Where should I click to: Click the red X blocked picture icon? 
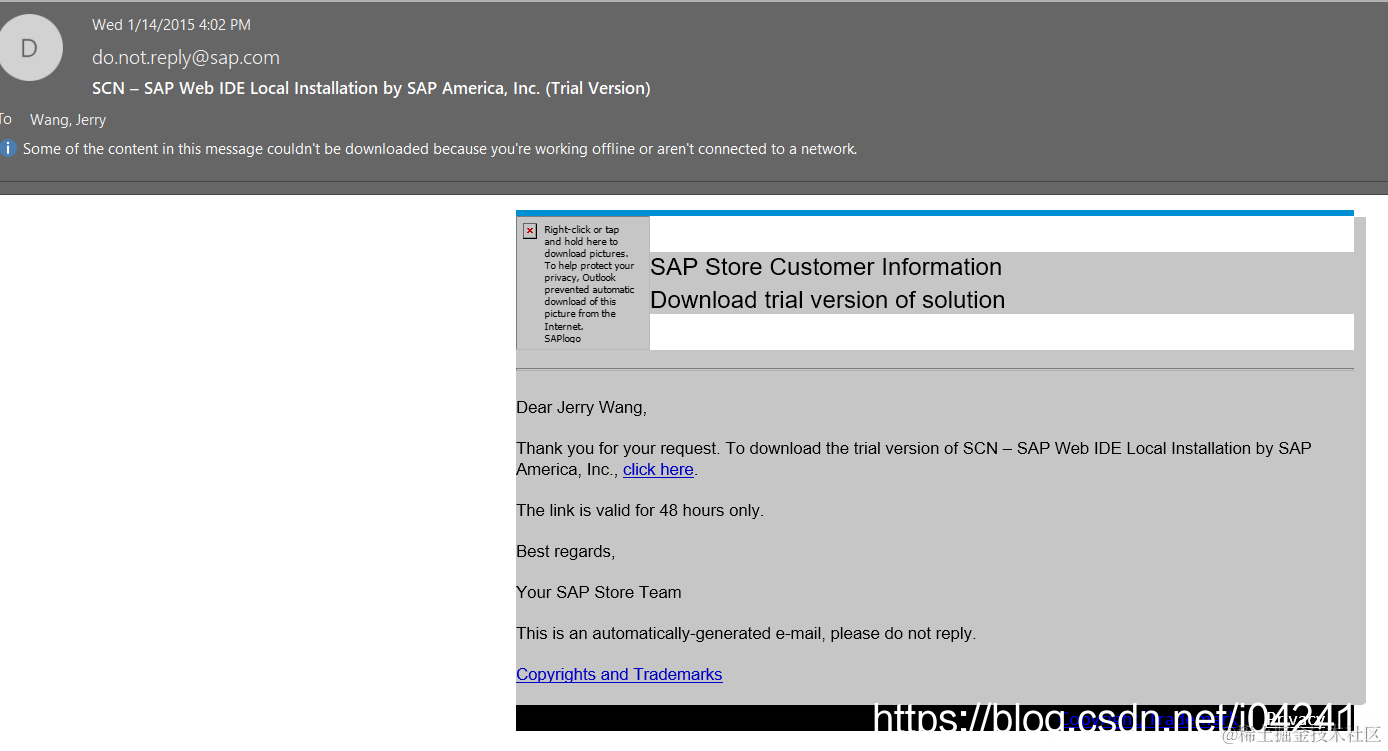coord(530,231)
